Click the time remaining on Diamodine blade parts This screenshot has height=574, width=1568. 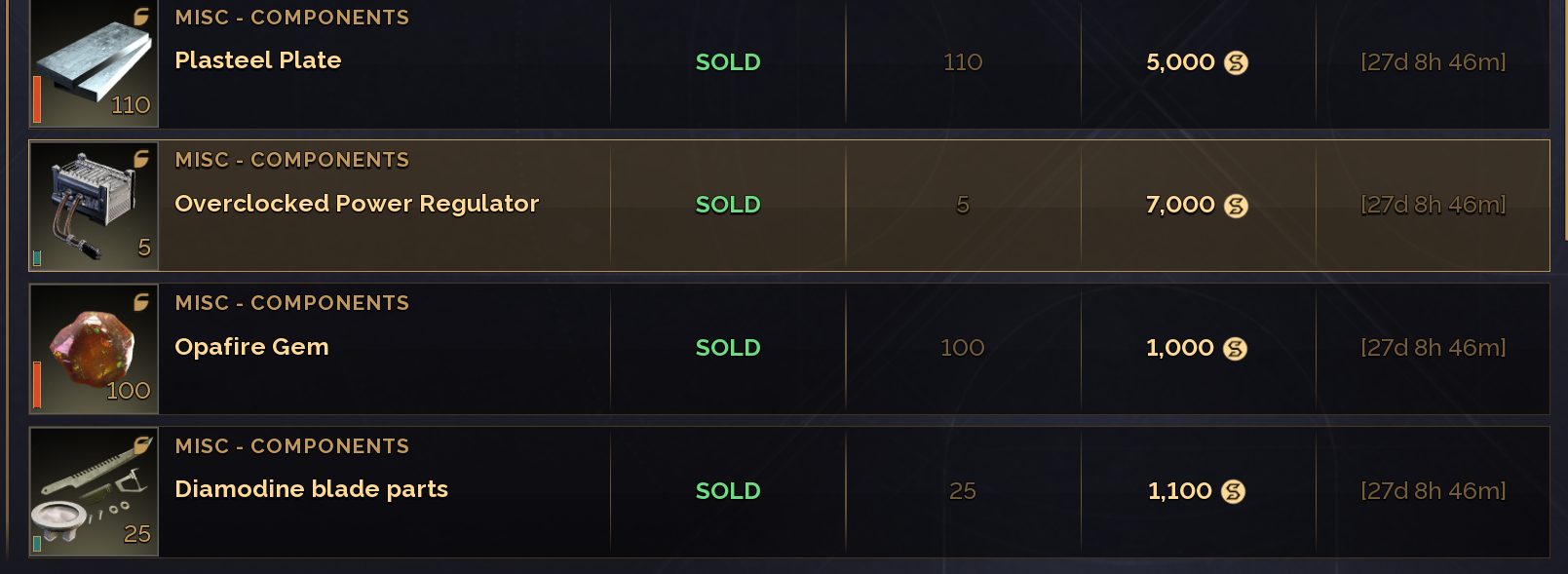(1433, 491)
